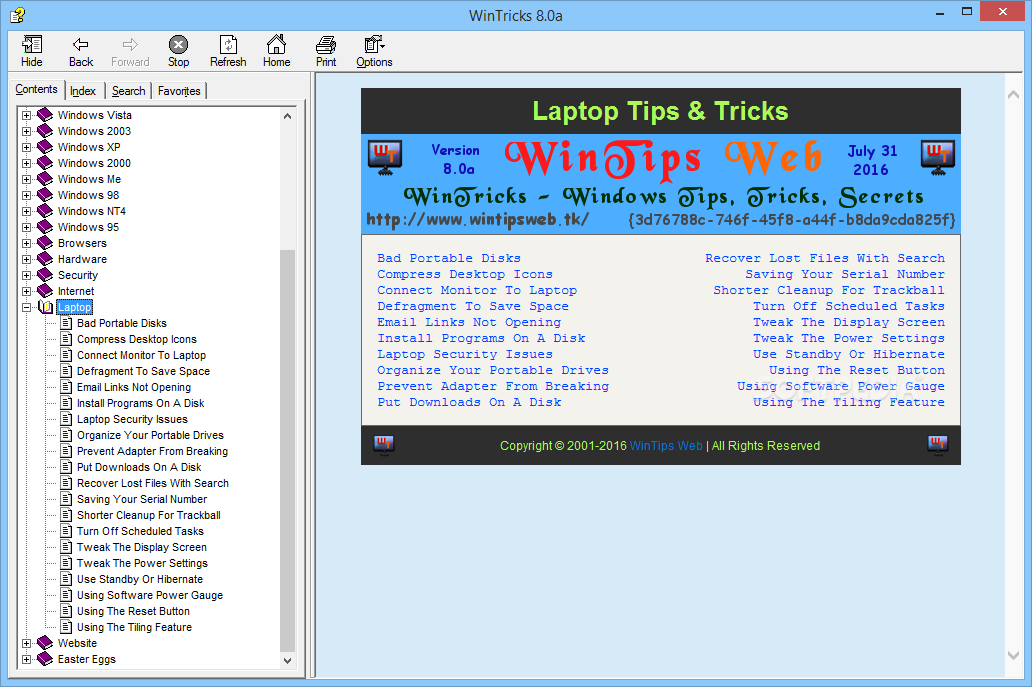1032x687 pixels.
Task: Click the Hardware book icon
Action: [x=45, y=259]
